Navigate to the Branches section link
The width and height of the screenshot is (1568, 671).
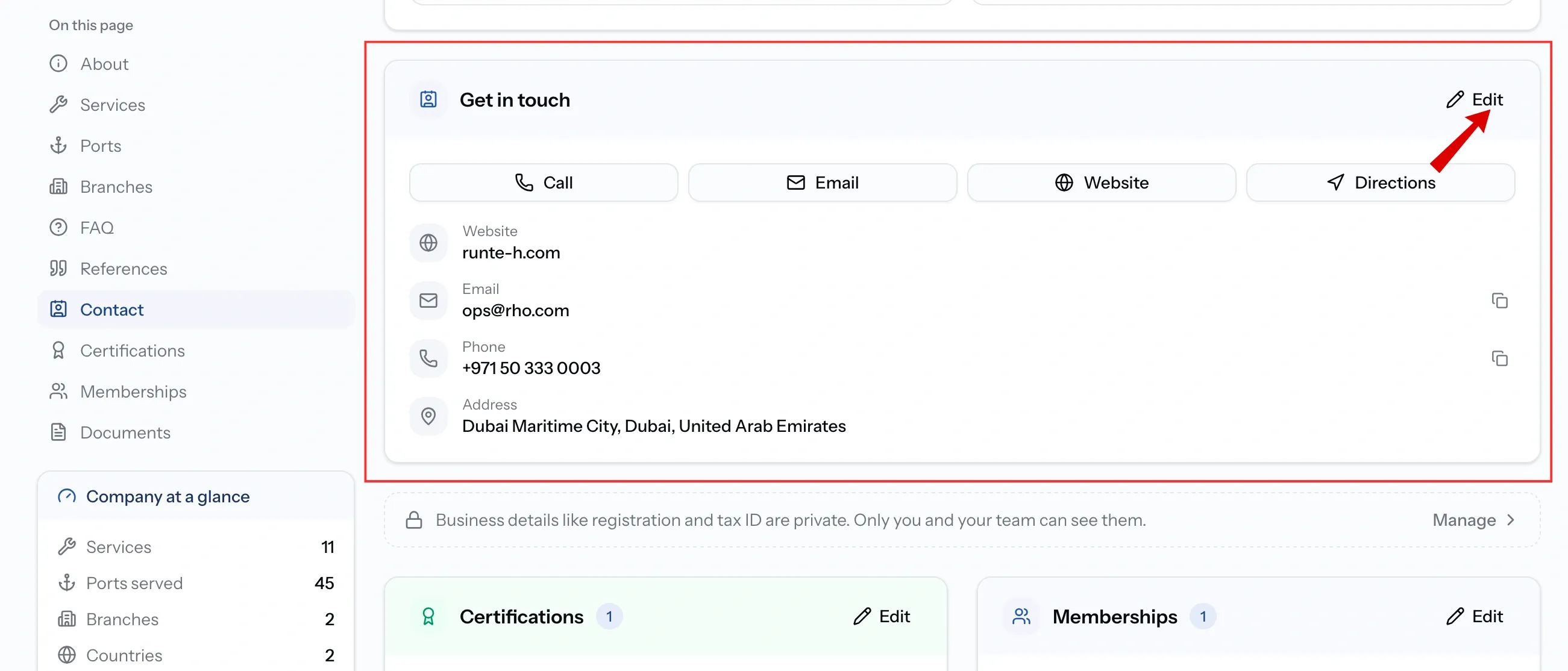(x=195, y=187)
